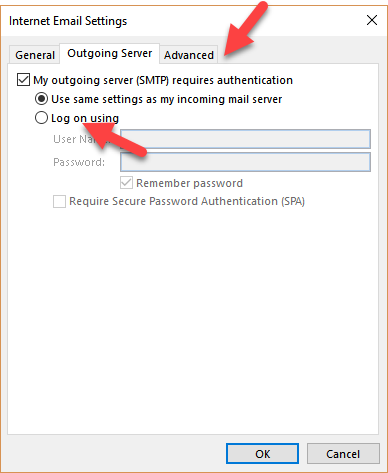This screenshot has height=473, width=388.
Task: Choose the Log on using radio button
Action: point(41,118)
